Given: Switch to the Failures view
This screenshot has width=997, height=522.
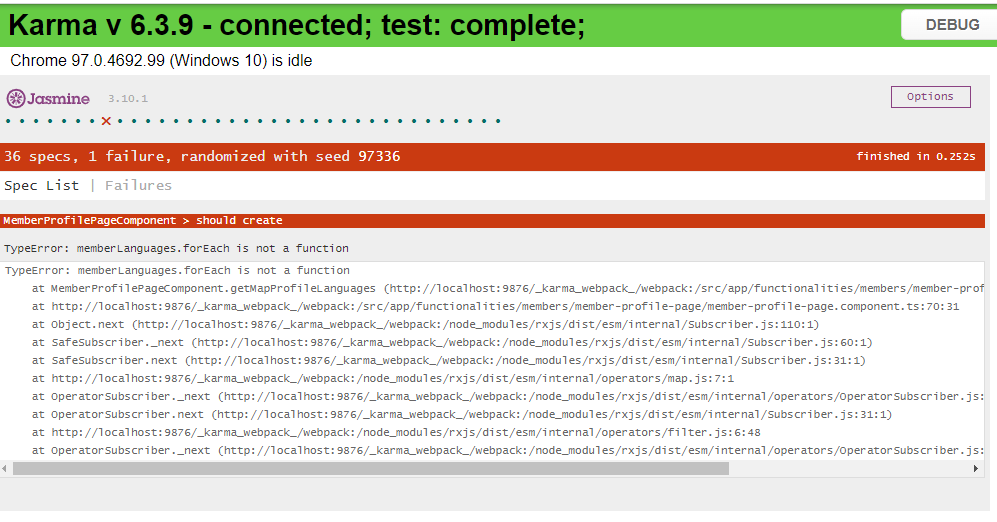Looking at the screenshot, I should point(138,185).
